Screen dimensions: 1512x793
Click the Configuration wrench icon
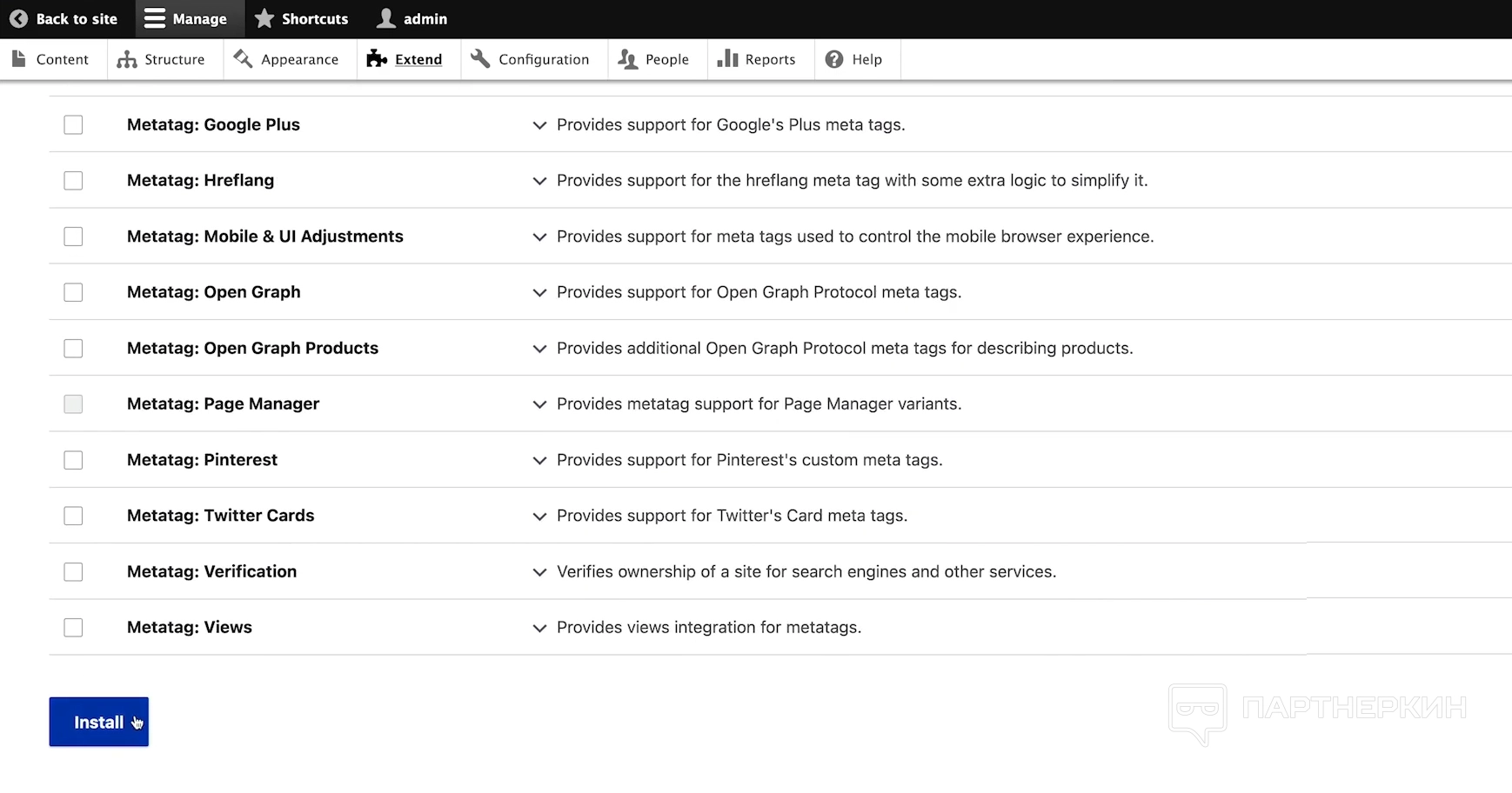click(x=480, y=59)
